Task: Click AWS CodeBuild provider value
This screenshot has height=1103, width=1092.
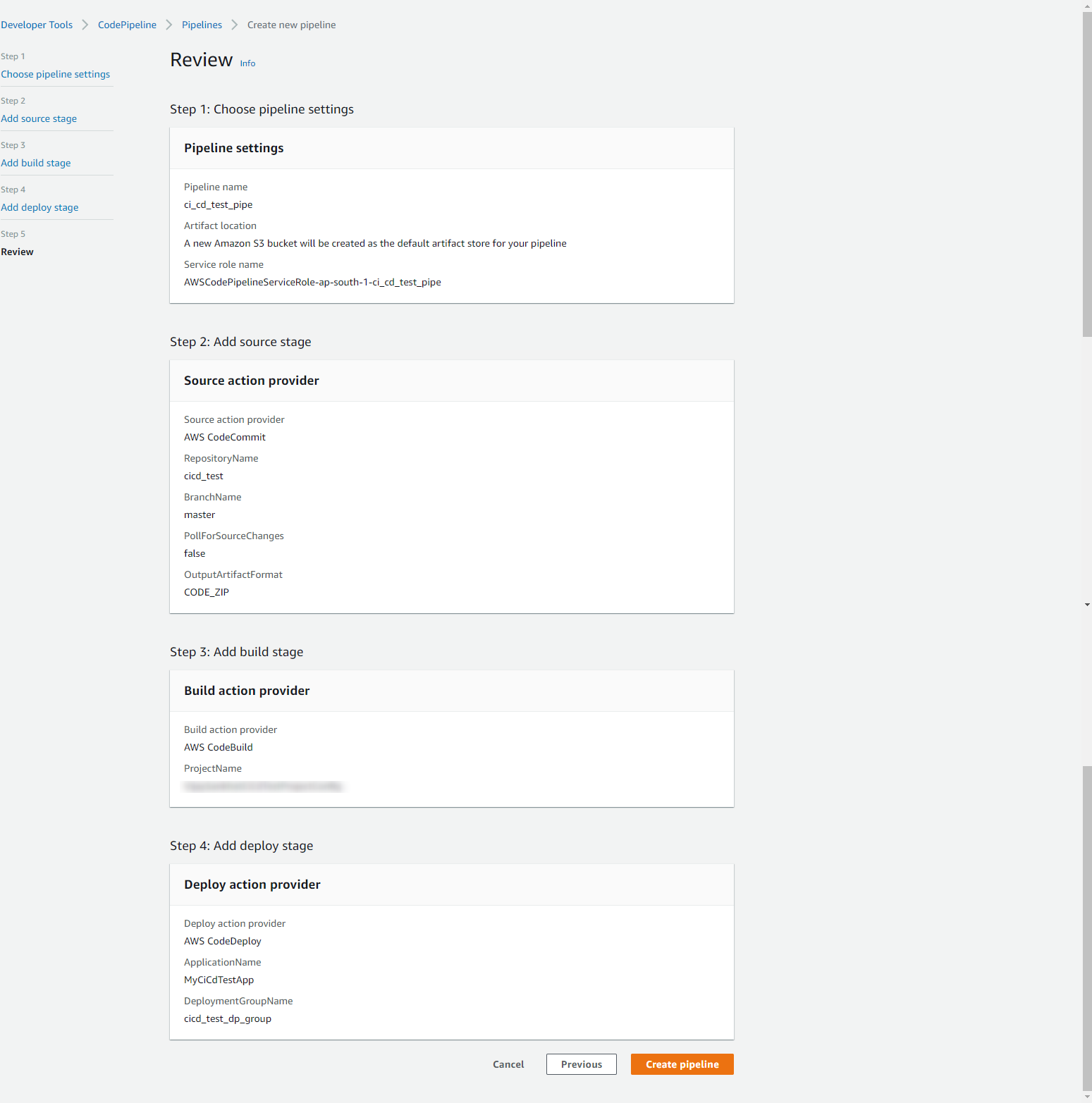Action: 219,747
